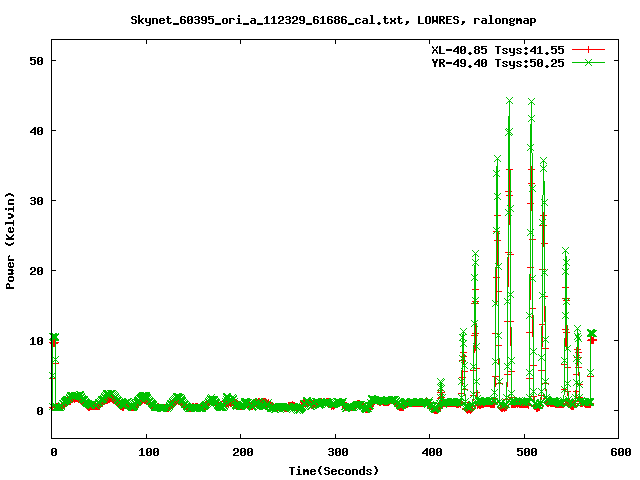Click the 400 tick on the time axis
640x480 pixels.
click(x=430, y=452)
